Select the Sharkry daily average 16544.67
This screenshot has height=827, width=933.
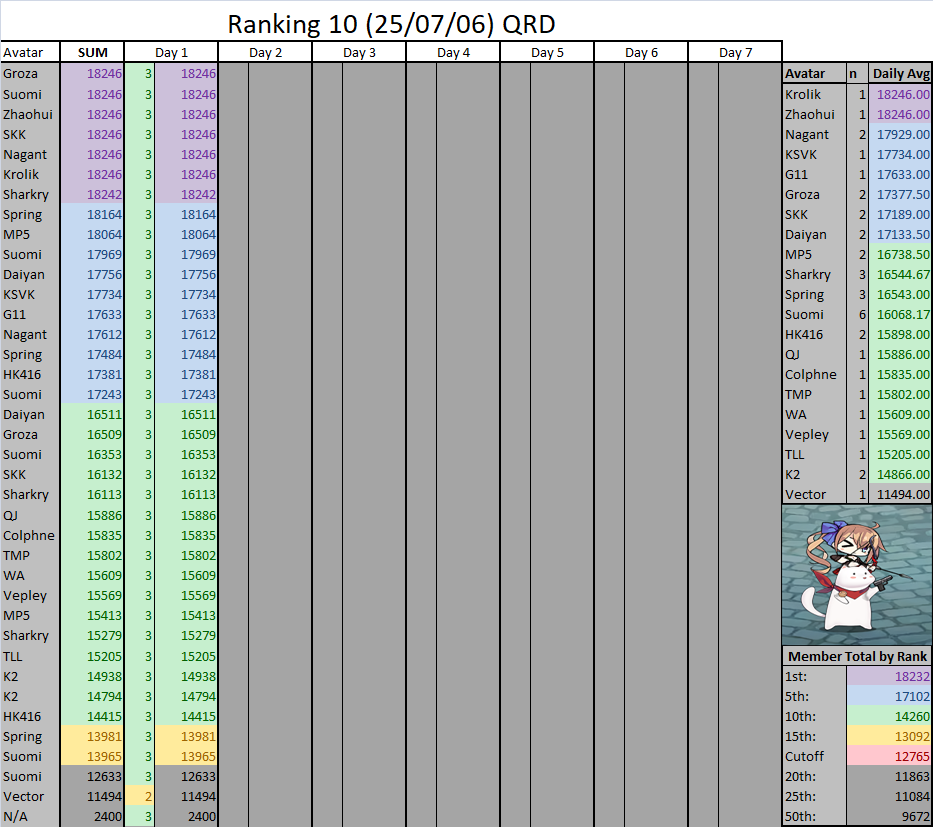point(901,274)
